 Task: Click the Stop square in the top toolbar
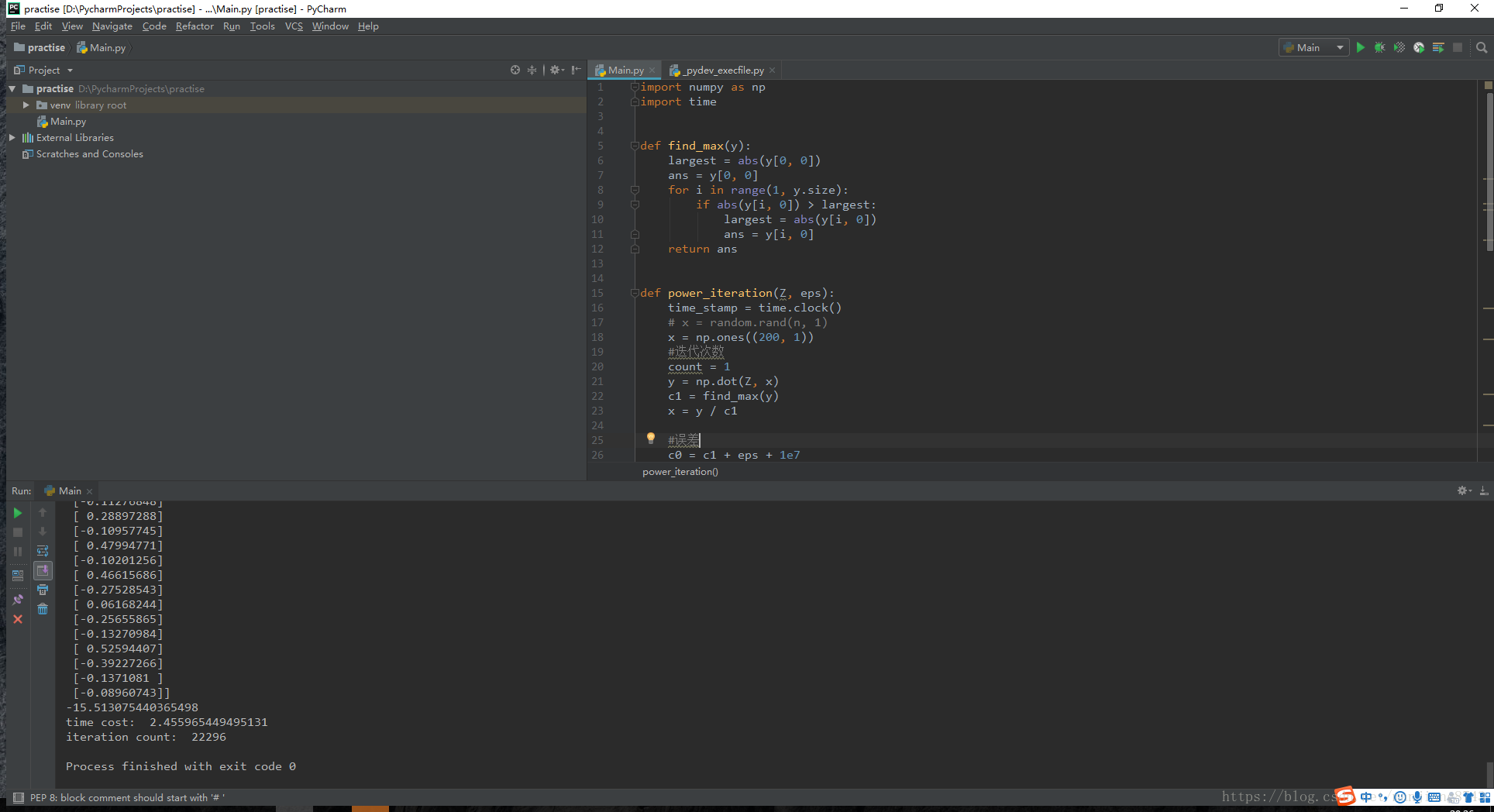(1458, 48)
